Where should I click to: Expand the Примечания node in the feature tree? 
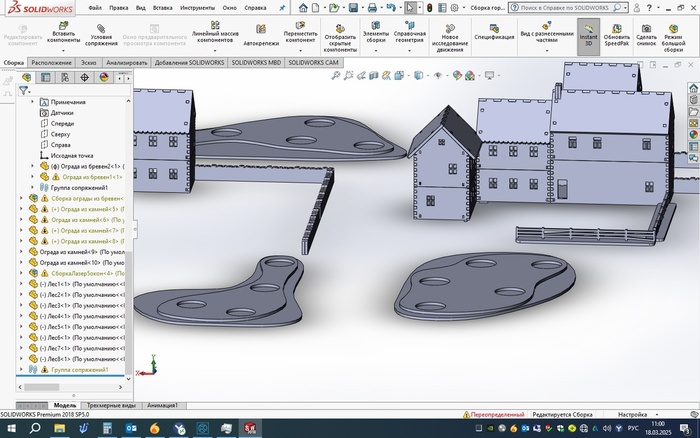tap(33, 102)
